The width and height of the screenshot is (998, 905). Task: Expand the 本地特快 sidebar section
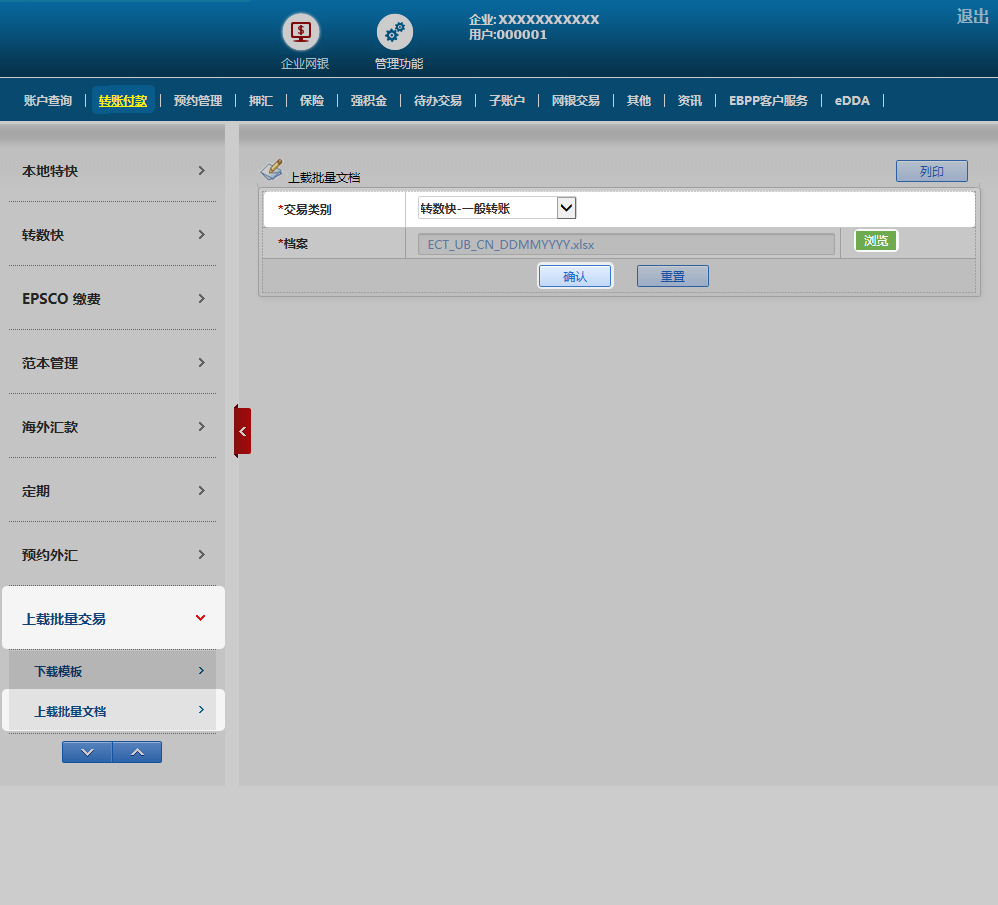click(x=112, y=171)
